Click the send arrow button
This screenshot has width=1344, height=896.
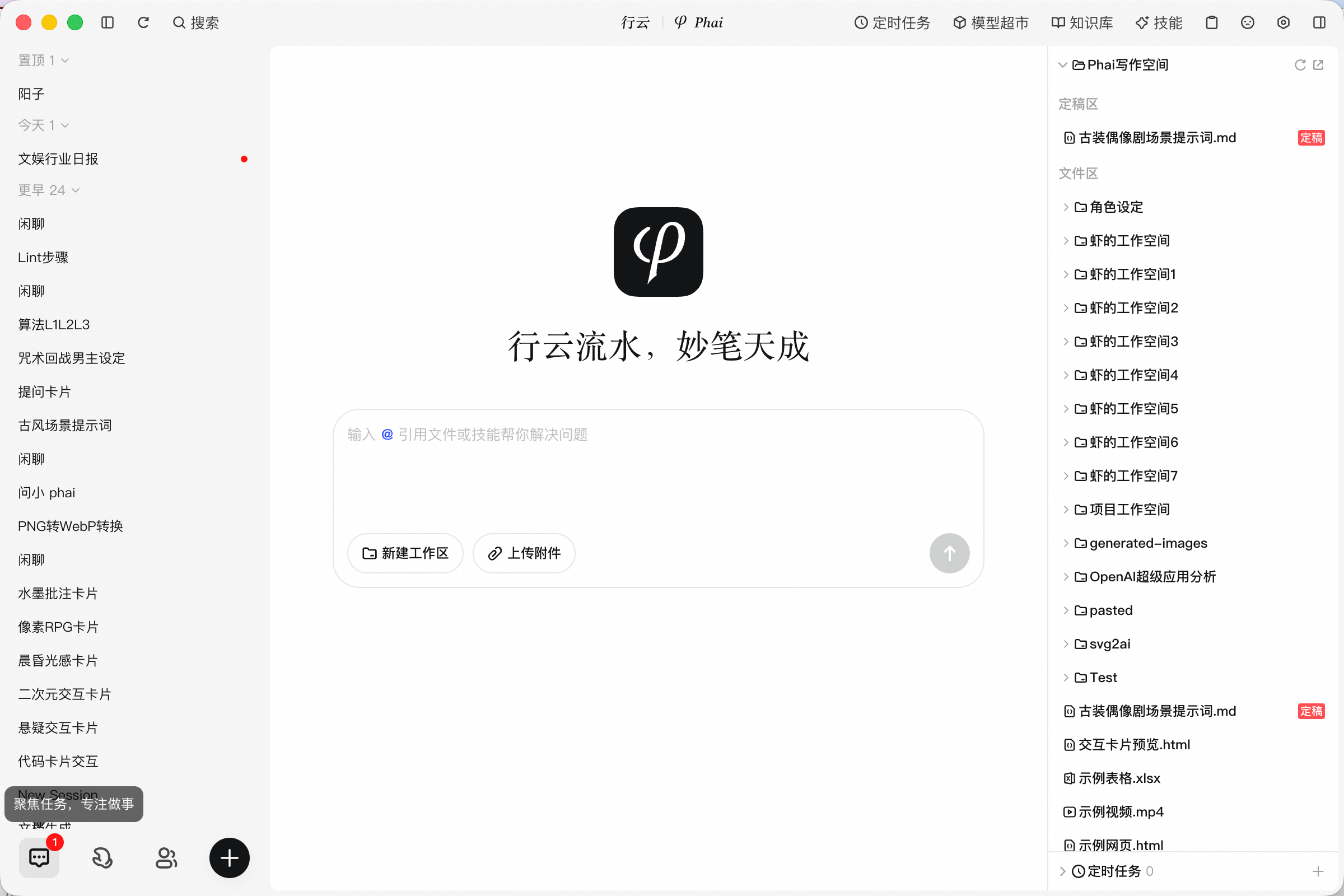949,553
